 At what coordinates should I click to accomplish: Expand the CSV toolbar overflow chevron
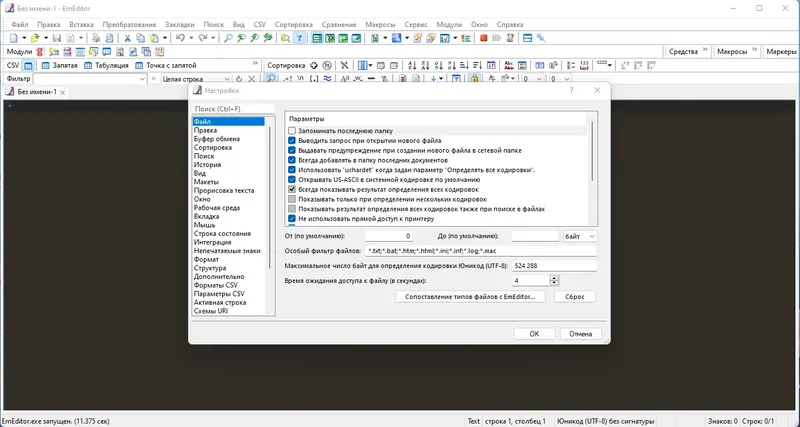[x=255, y=64]
